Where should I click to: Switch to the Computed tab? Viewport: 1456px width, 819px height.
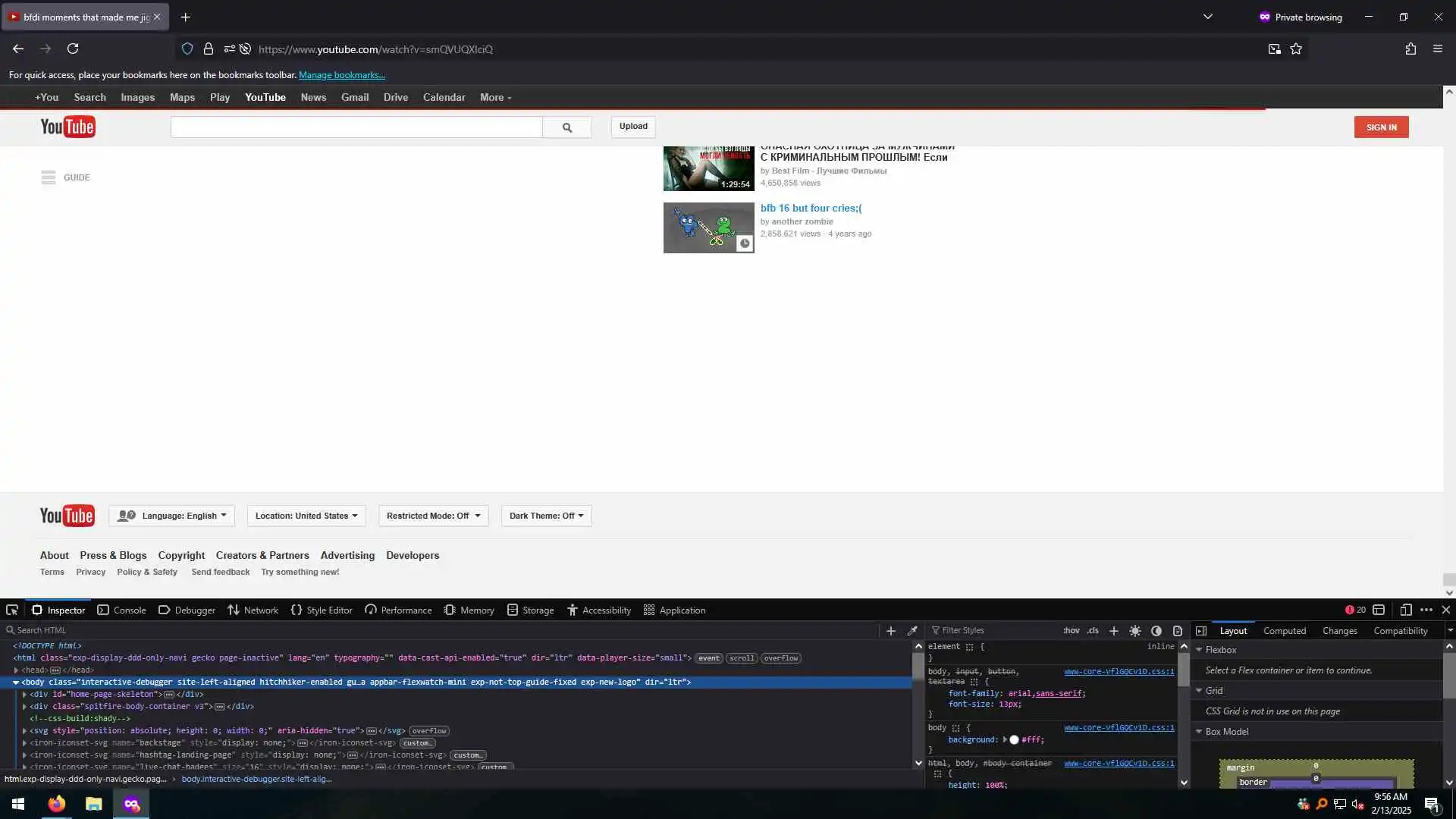coord(1284,630)
